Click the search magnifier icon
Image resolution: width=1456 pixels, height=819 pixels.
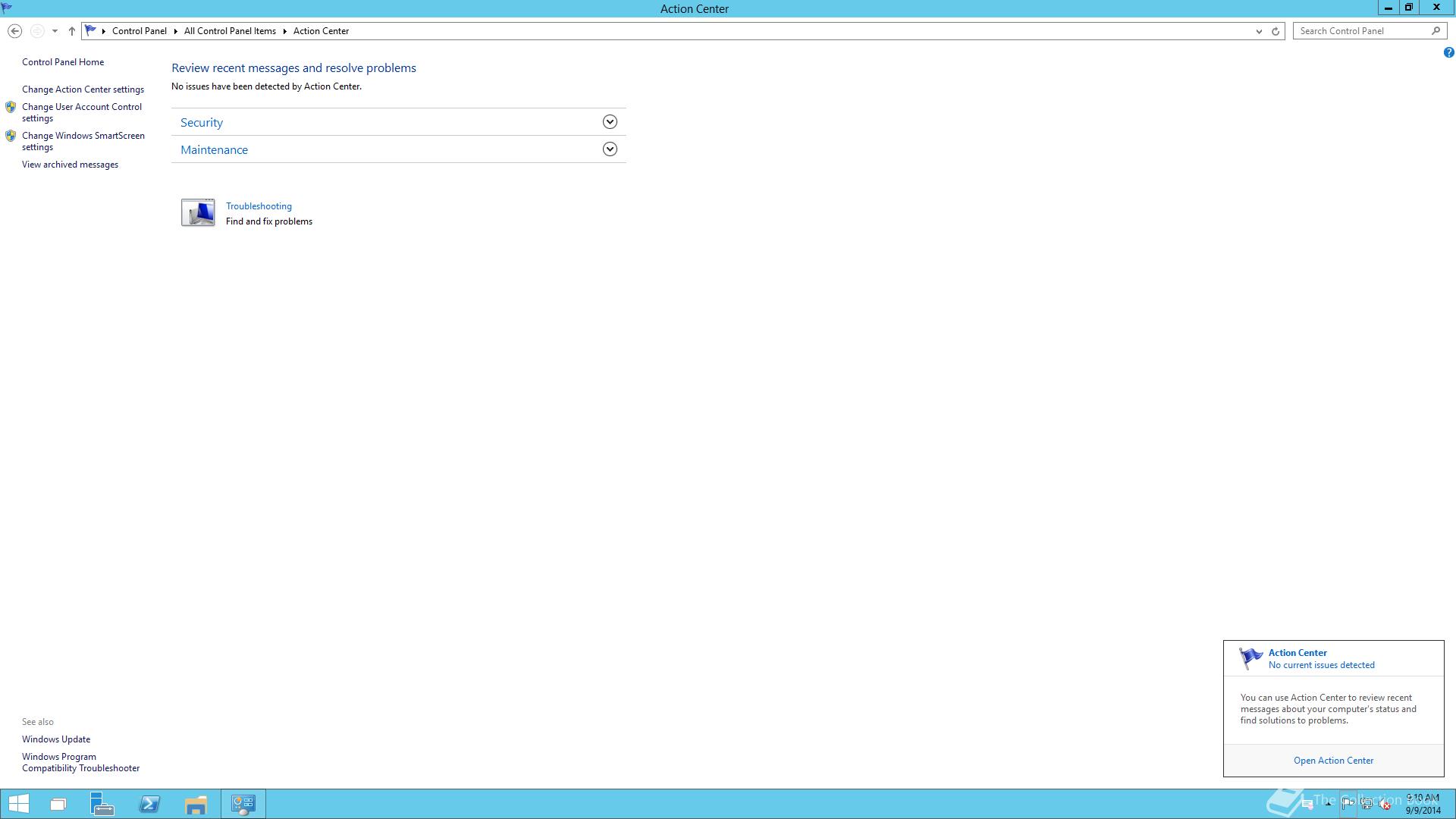[1436, 31]
